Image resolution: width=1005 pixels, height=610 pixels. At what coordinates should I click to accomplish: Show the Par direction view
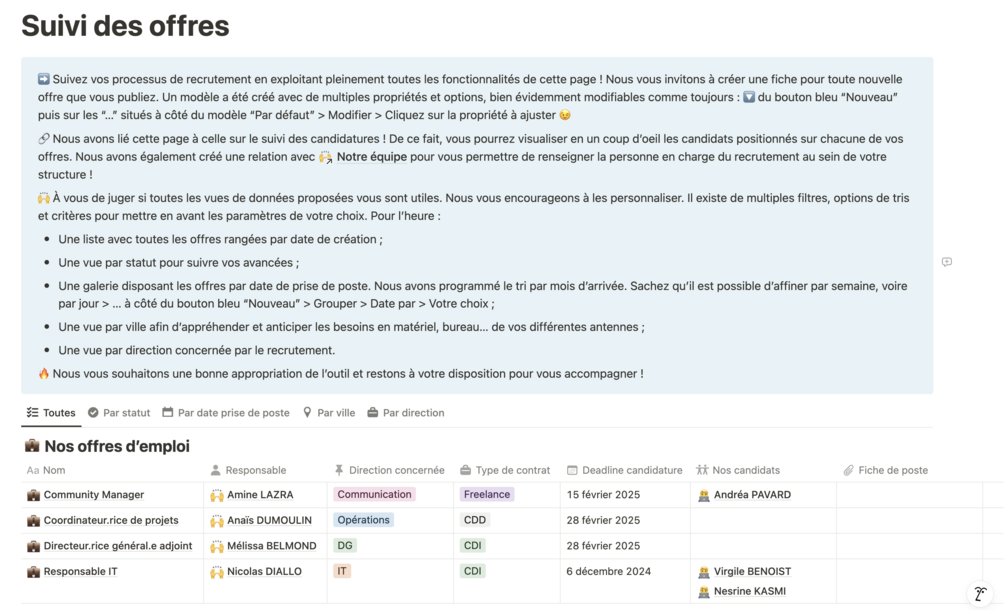click(406, 413)
